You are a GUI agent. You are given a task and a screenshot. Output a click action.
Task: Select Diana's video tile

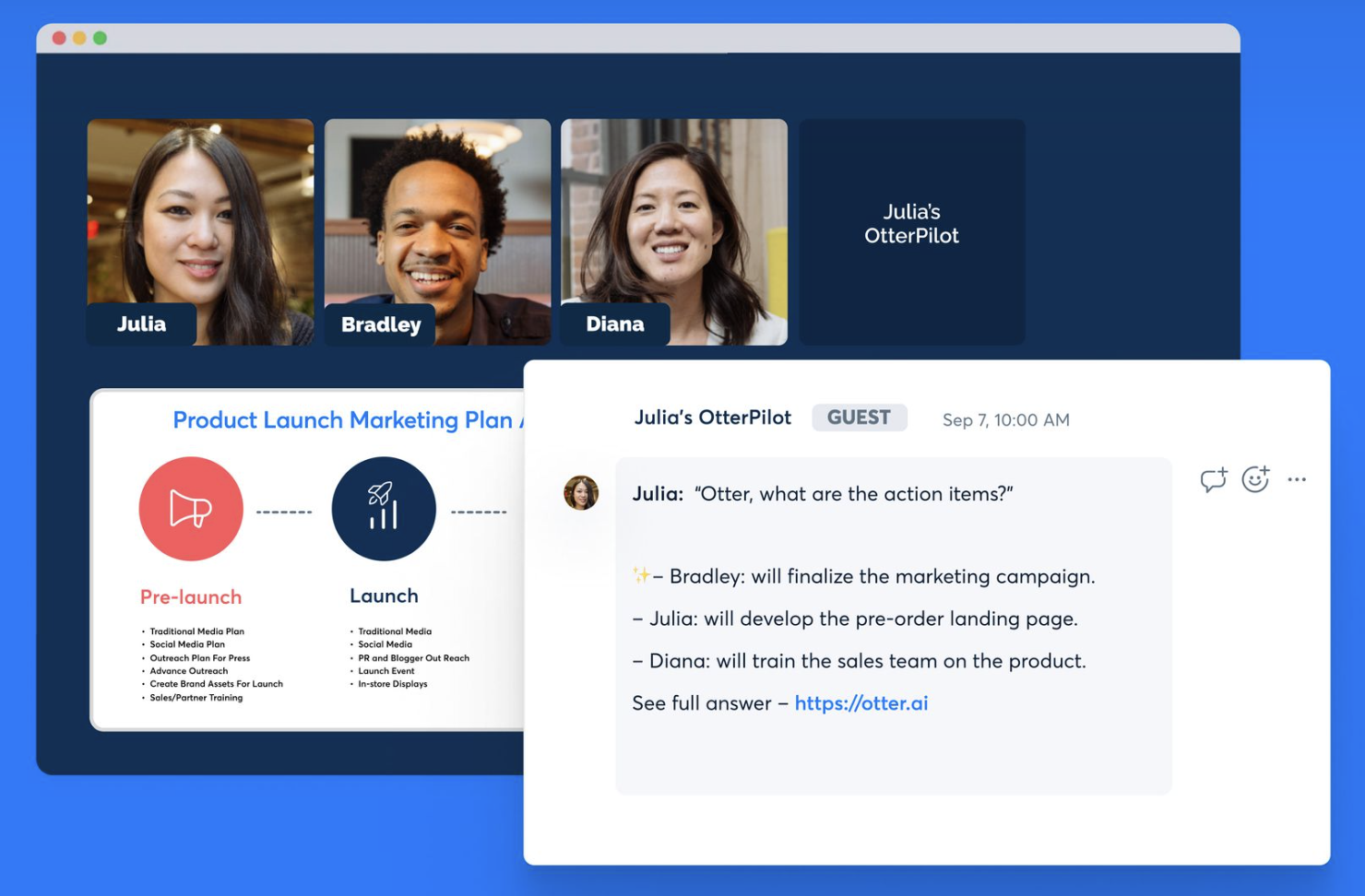(674, 232)
